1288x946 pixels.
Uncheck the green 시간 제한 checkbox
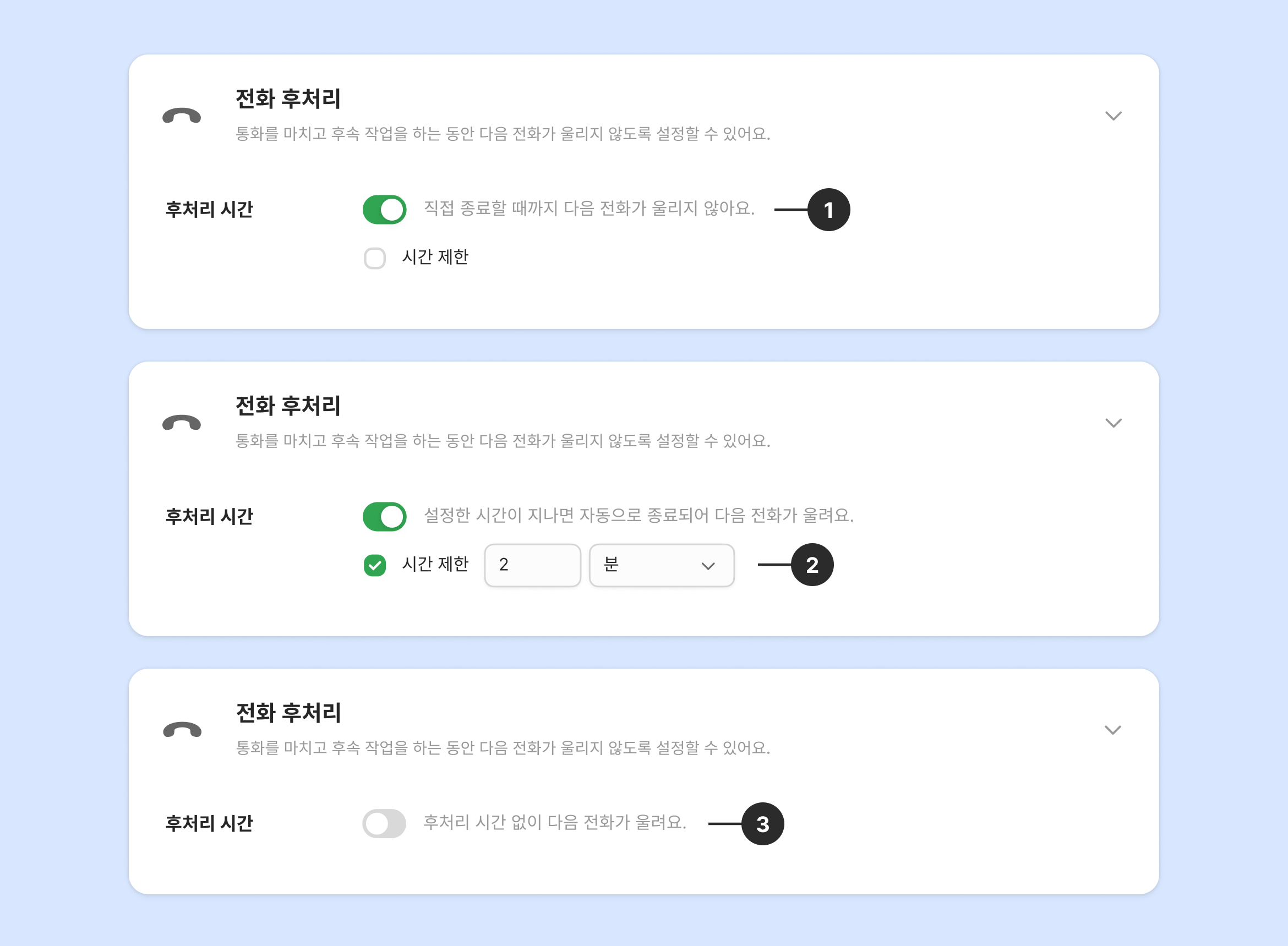pos(374,565)
